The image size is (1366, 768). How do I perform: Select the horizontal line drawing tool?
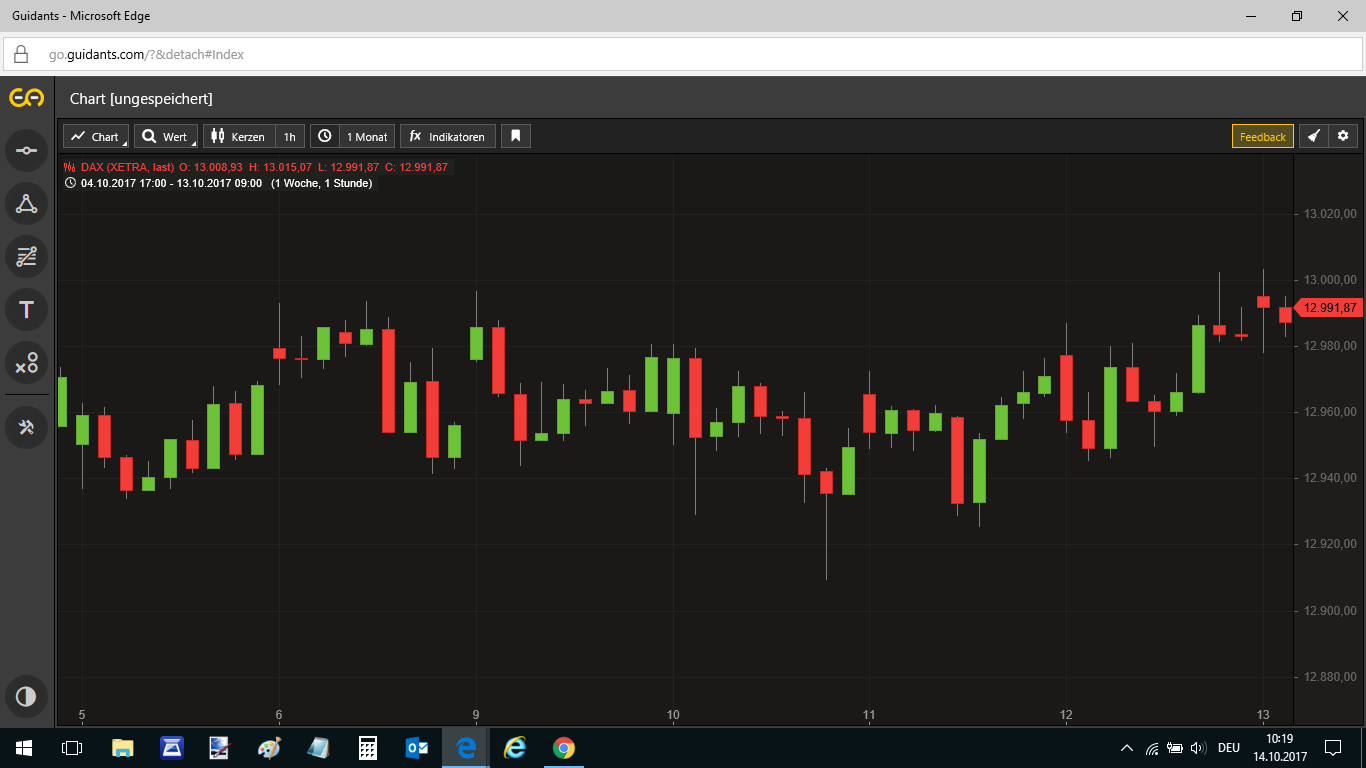tap(26, 150)
